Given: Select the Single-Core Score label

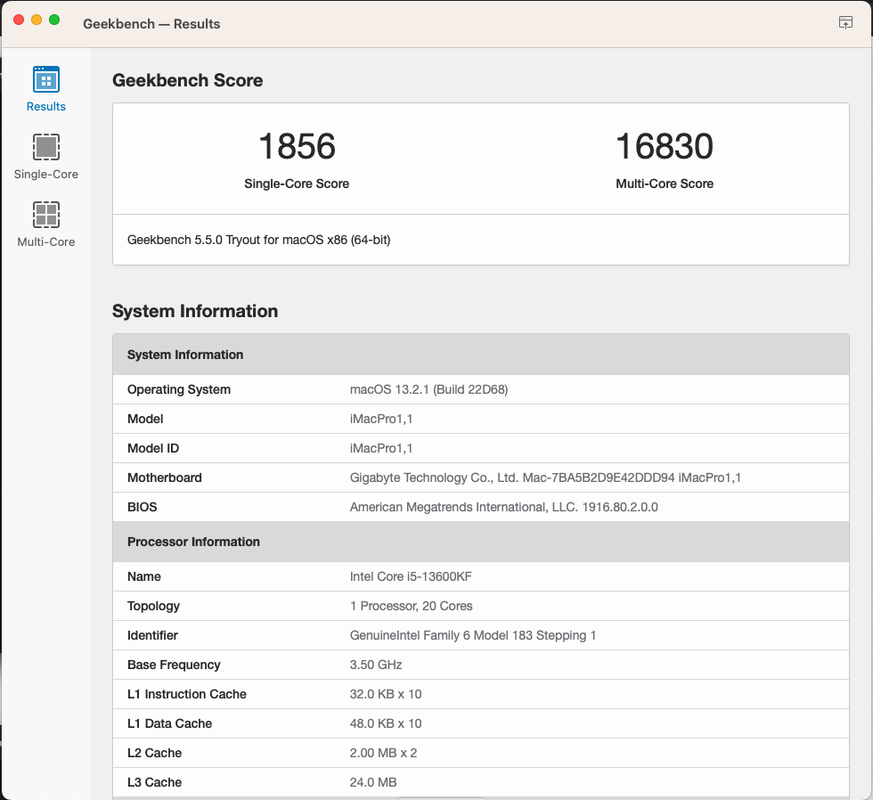Looking at the screenshot, I should (297, 184).
